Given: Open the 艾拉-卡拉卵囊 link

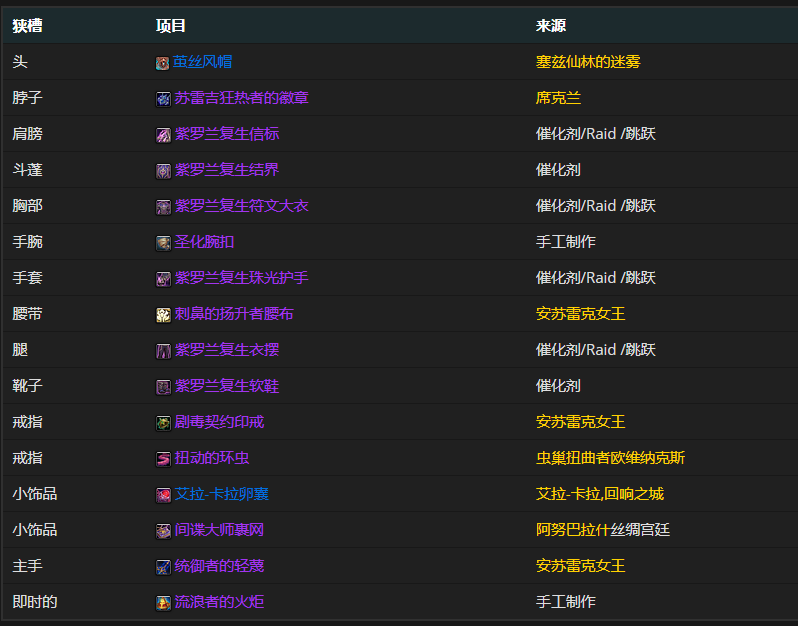Looking at the screenshot, I should [x=221, y=494].
